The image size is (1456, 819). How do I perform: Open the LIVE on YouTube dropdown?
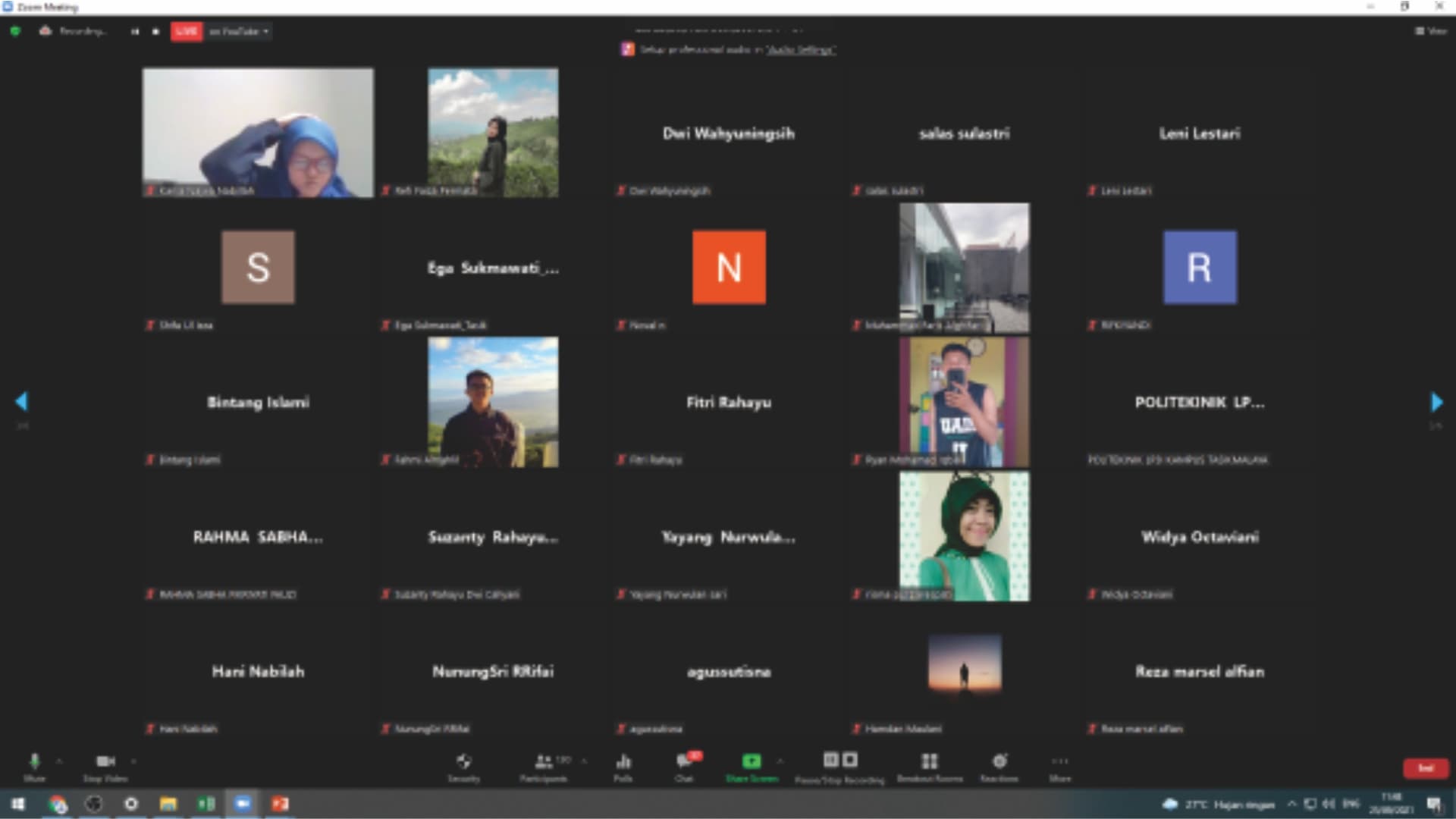click(x=239, y=31)
